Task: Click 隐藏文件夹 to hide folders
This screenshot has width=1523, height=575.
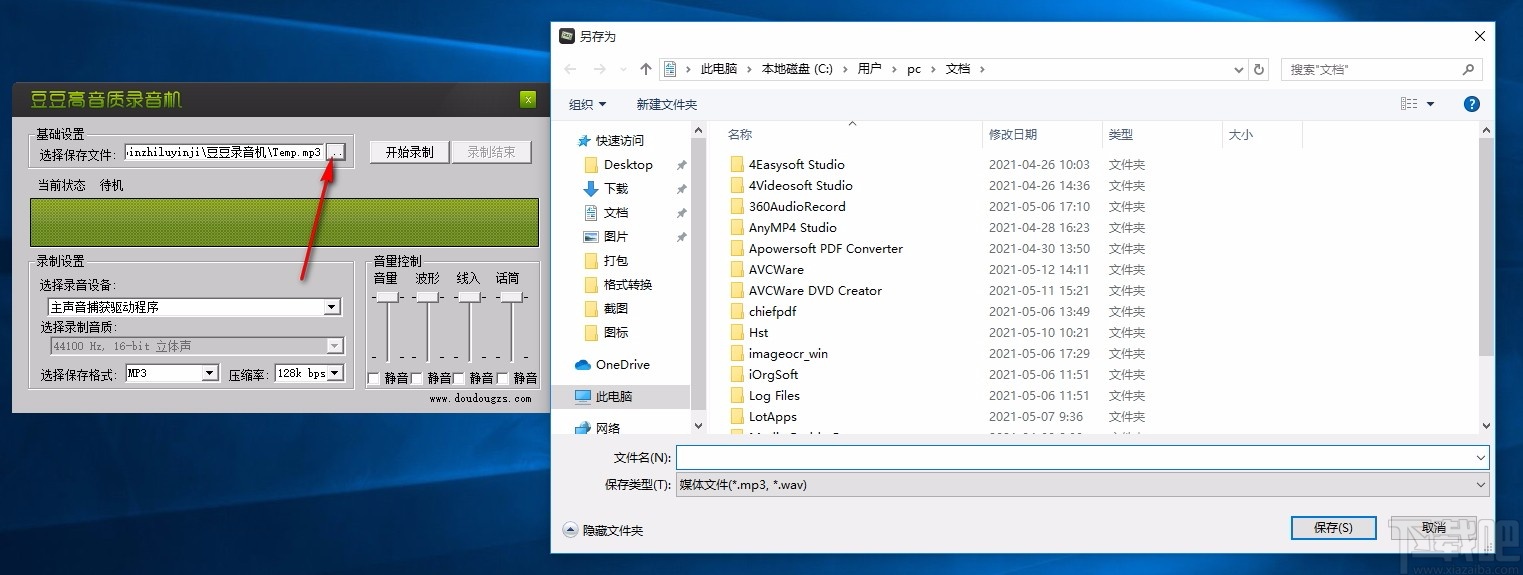Action: (x=604, y=530)
